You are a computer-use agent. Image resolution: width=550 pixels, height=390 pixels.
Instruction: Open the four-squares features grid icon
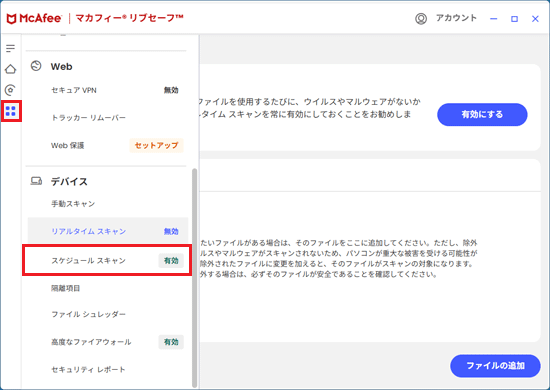pos(11,111)
